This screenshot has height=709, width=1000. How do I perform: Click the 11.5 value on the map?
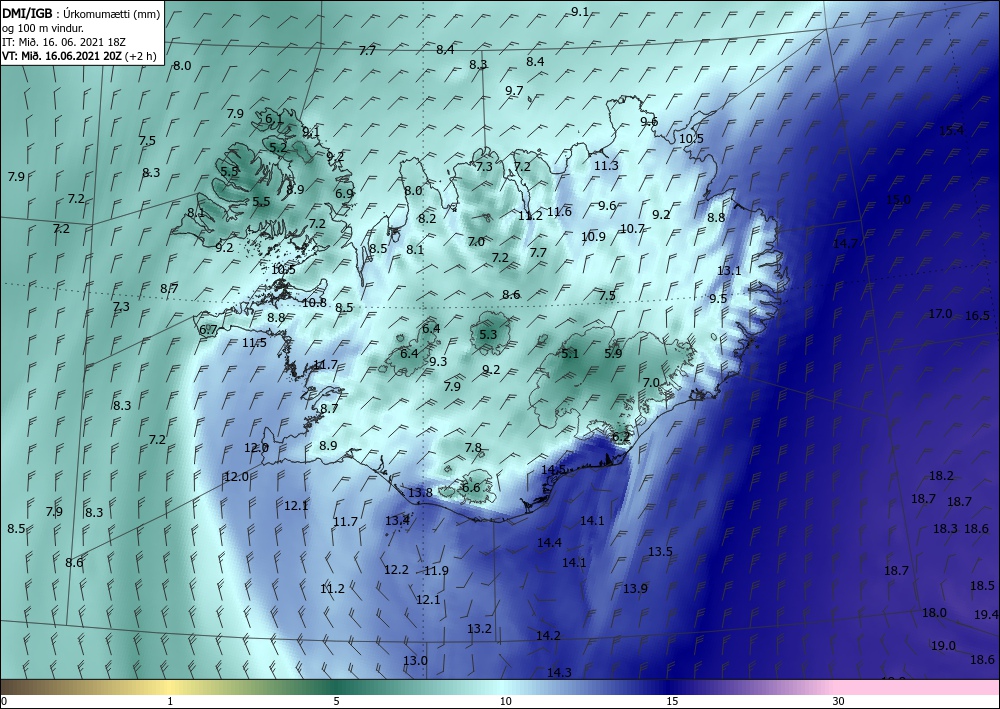(x=254, y=343)
